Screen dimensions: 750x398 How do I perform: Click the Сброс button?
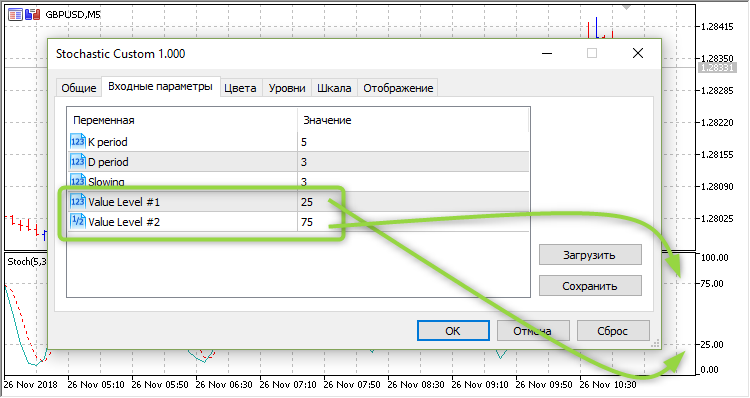613,331
